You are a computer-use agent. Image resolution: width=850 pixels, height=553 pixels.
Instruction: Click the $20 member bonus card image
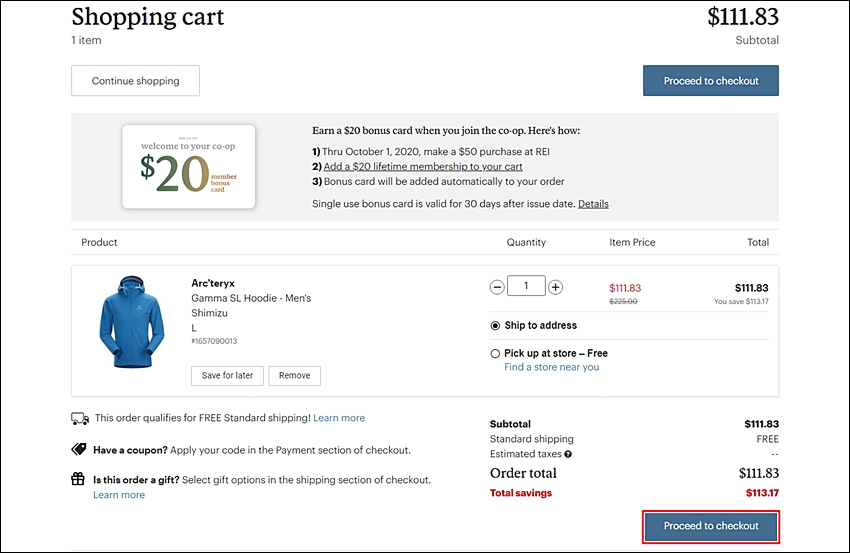pyautogui.click(x=189, y=167)
